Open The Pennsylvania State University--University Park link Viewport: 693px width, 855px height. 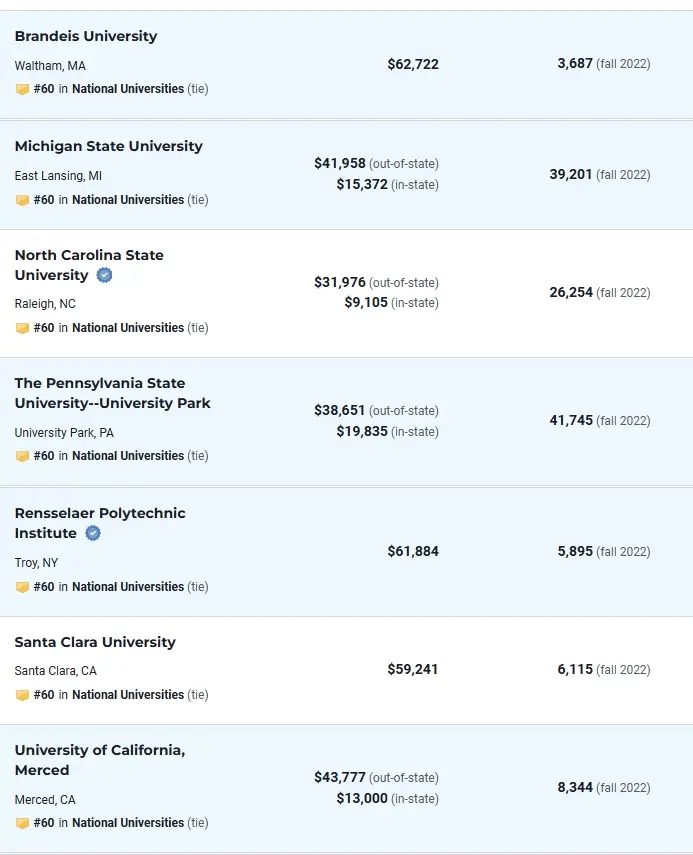112,393
